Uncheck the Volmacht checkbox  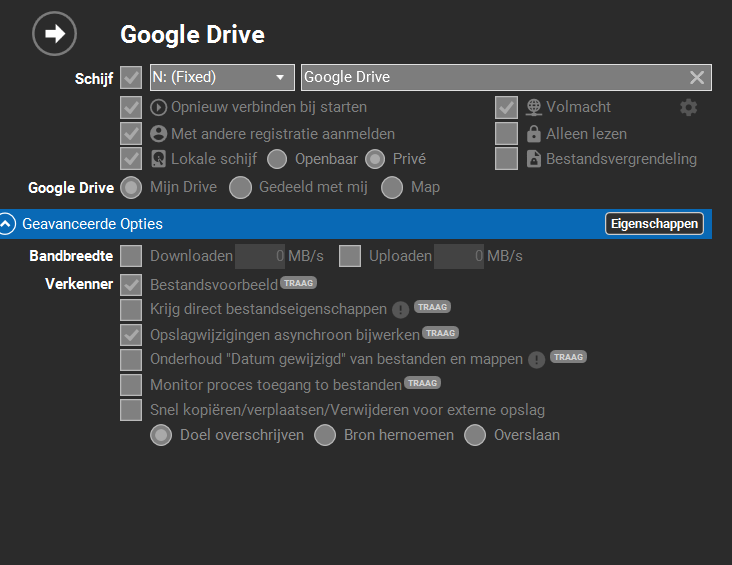coord(507,107)
